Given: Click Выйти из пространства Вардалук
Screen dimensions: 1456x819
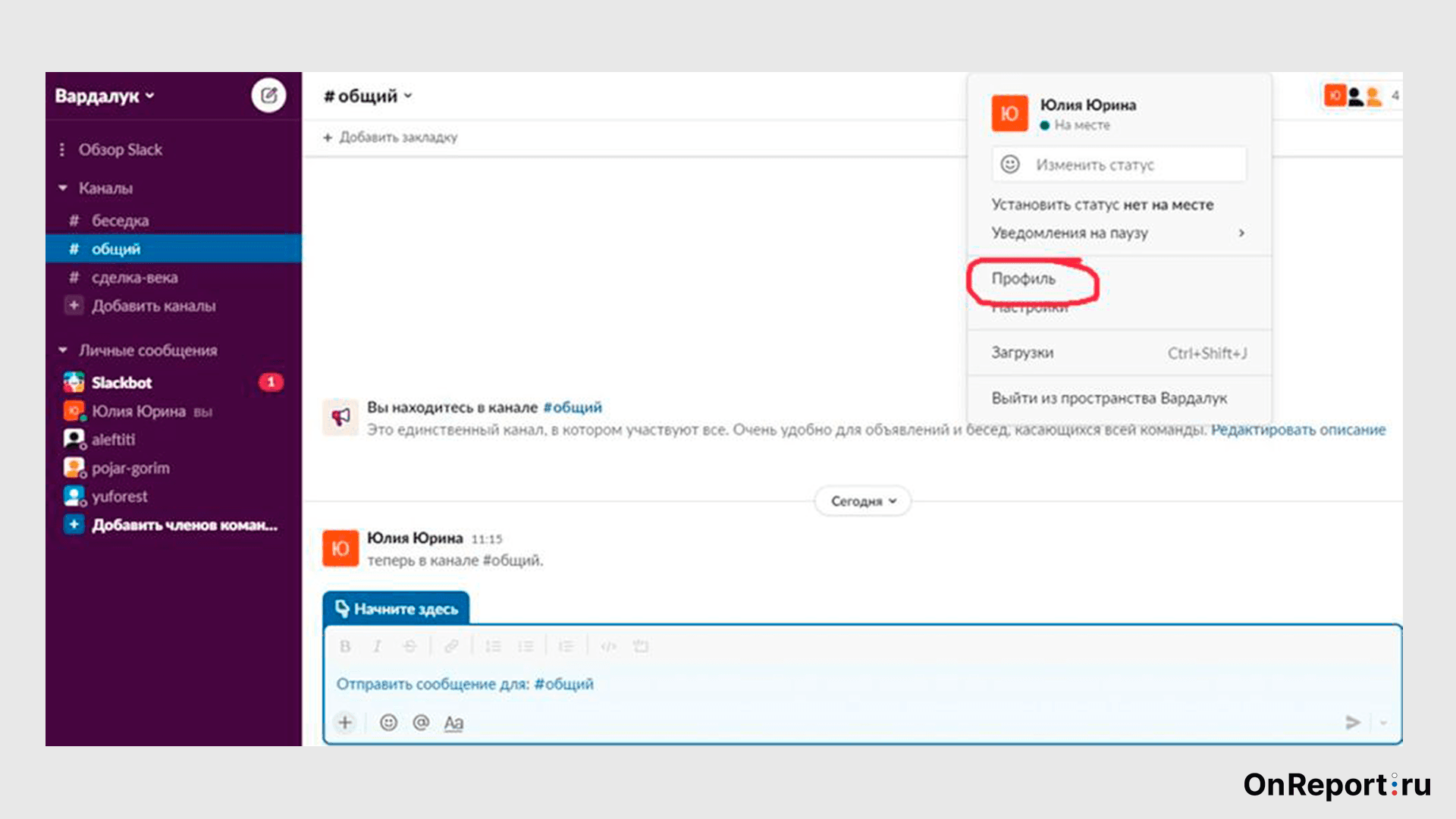Looking at the screenshot, I should point(1109,399).
